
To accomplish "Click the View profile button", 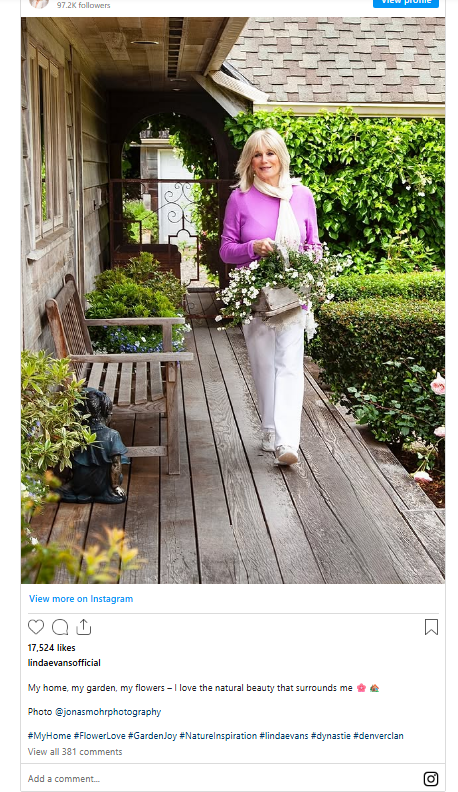I will pyautogui.click(x=406, y=3).
